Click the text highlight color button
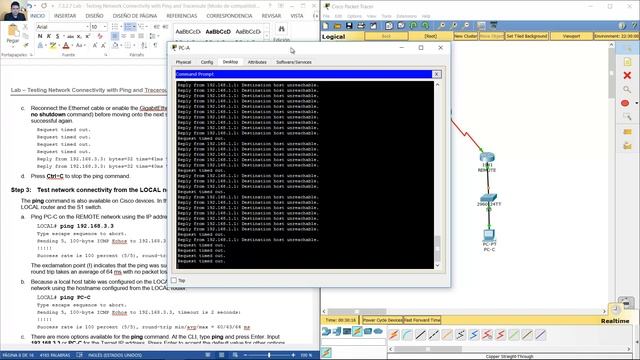The width and height of the screenshot is (640, 360). (52, 46)
